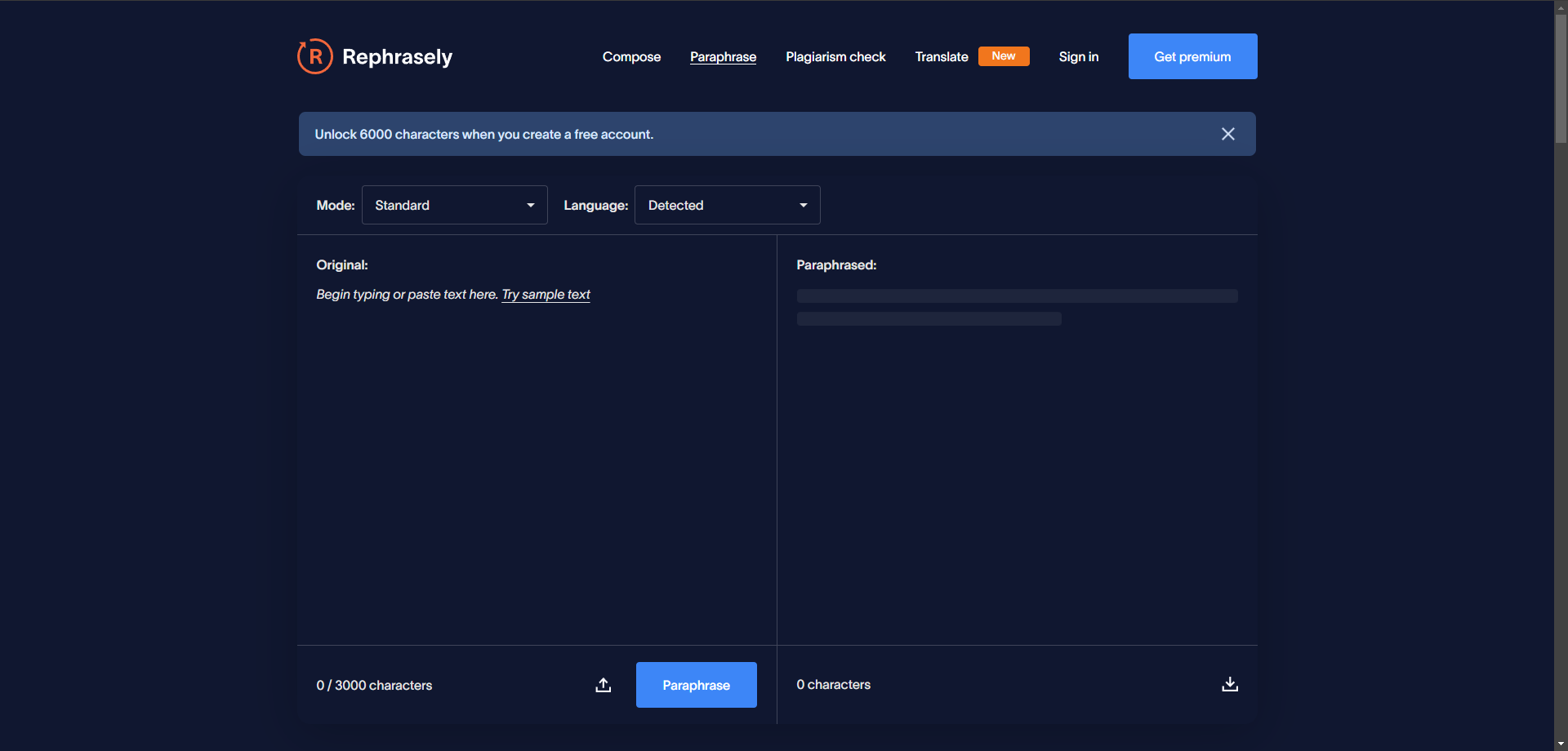This screenshot has height=751, width=1568.
Task: Click the upload file icon
Action: coord(603,685)
